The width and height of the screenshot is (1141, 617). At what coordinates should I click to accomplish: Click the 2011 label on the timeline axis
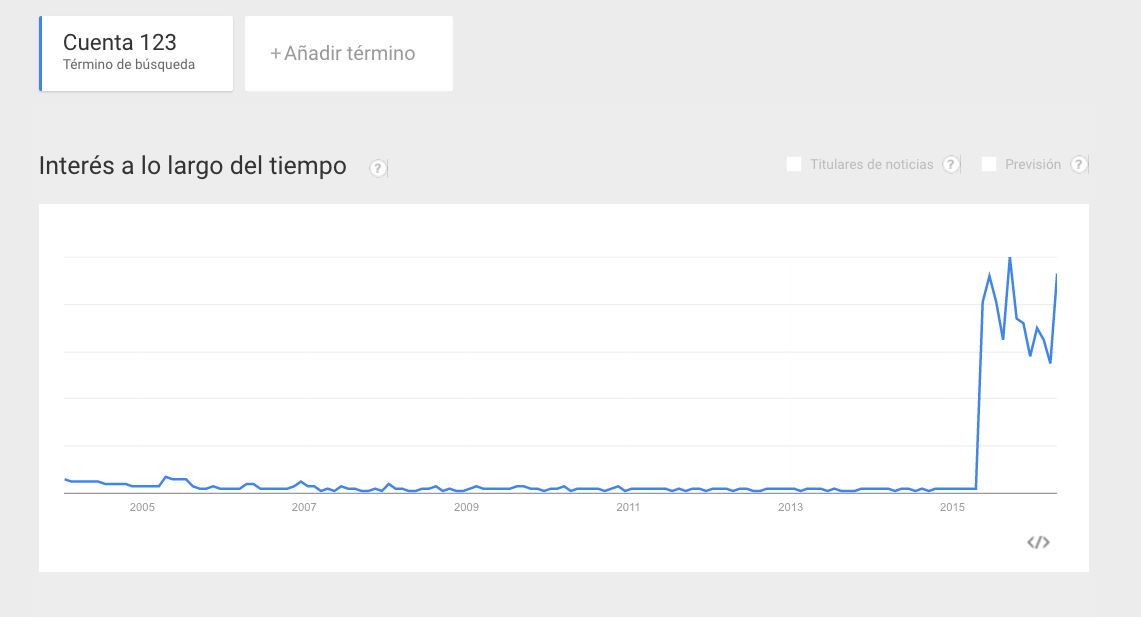628,507
